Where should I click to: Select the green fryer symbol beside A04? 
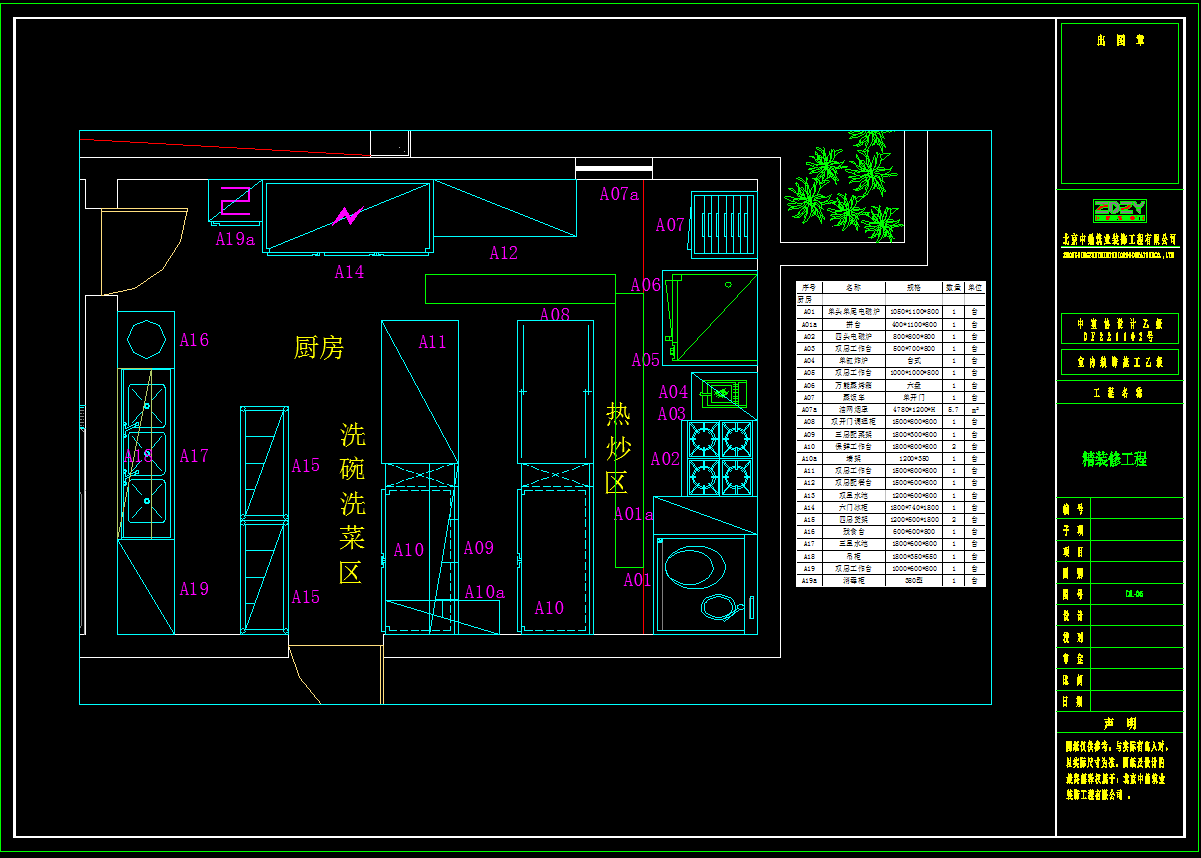[722, 394]
